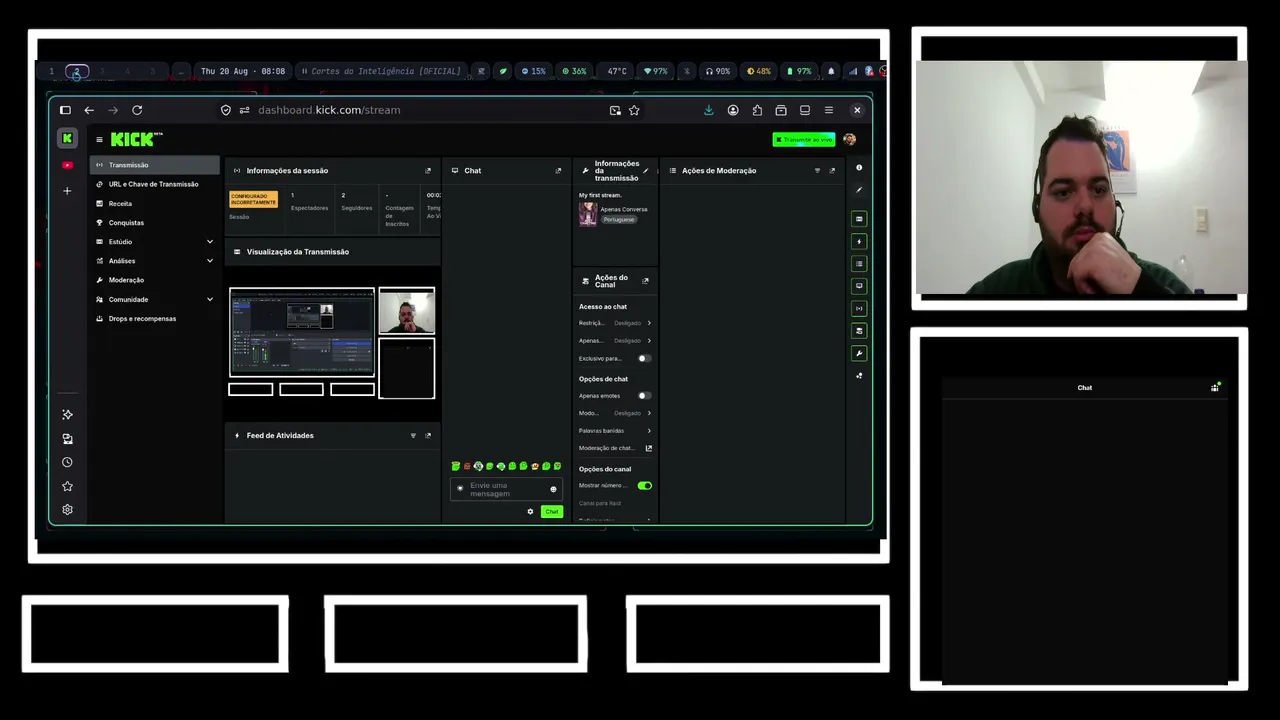Screen dimensions: 1280x720
Task: Open the browser extensions puzzle icon
Action: tap(757, 110)
